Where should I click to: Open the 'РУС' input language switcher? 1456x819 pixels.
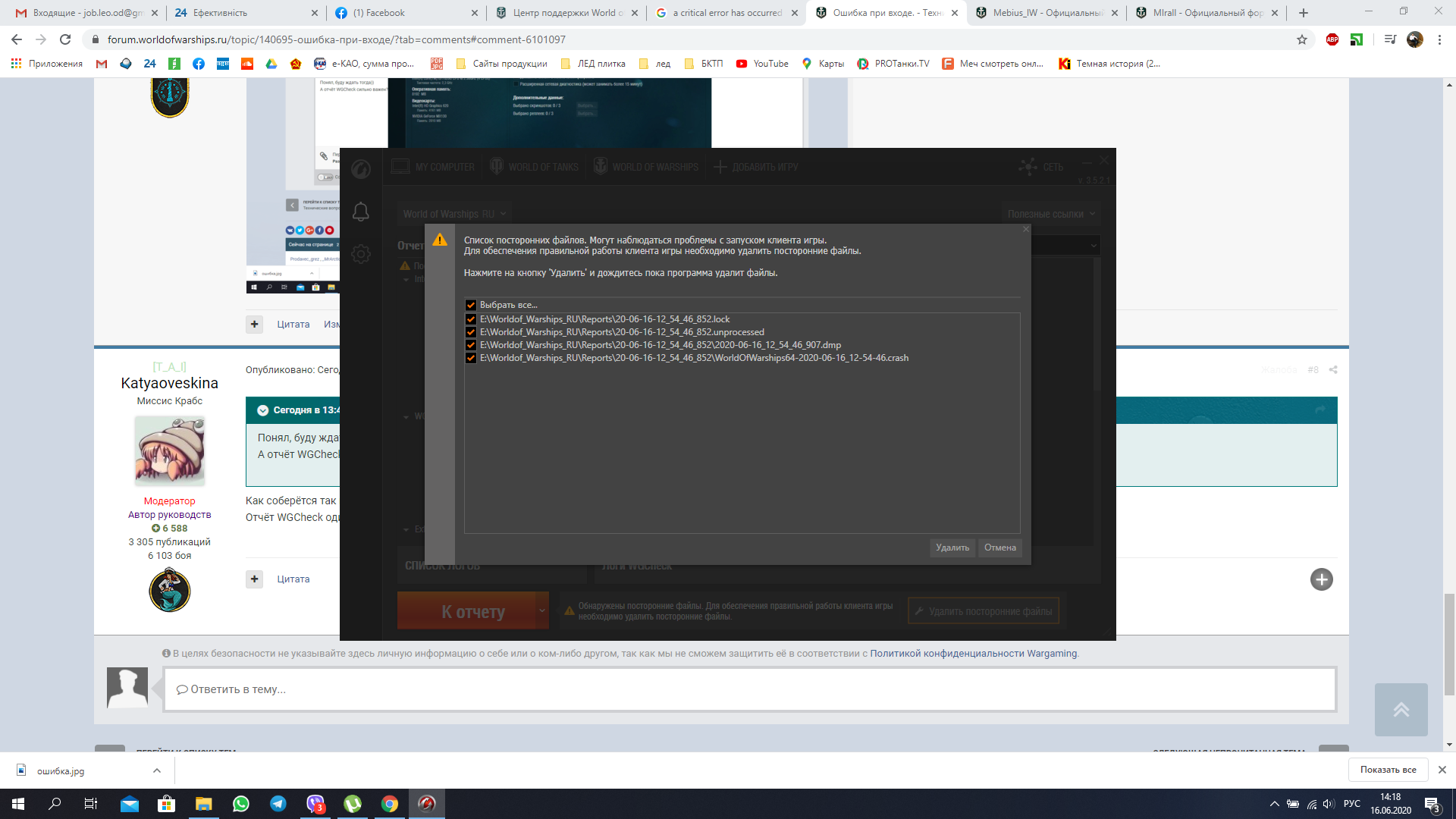click(1352, 804)
